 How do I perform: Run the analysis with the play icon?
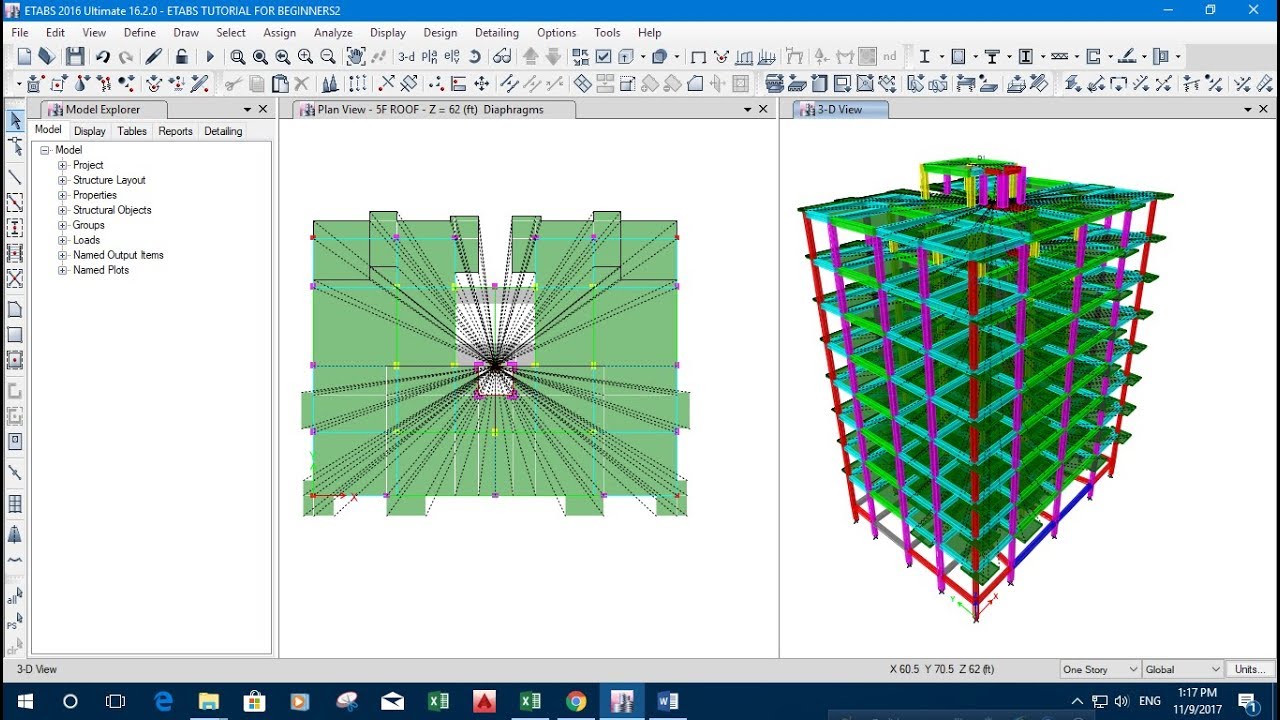point(211,56)
